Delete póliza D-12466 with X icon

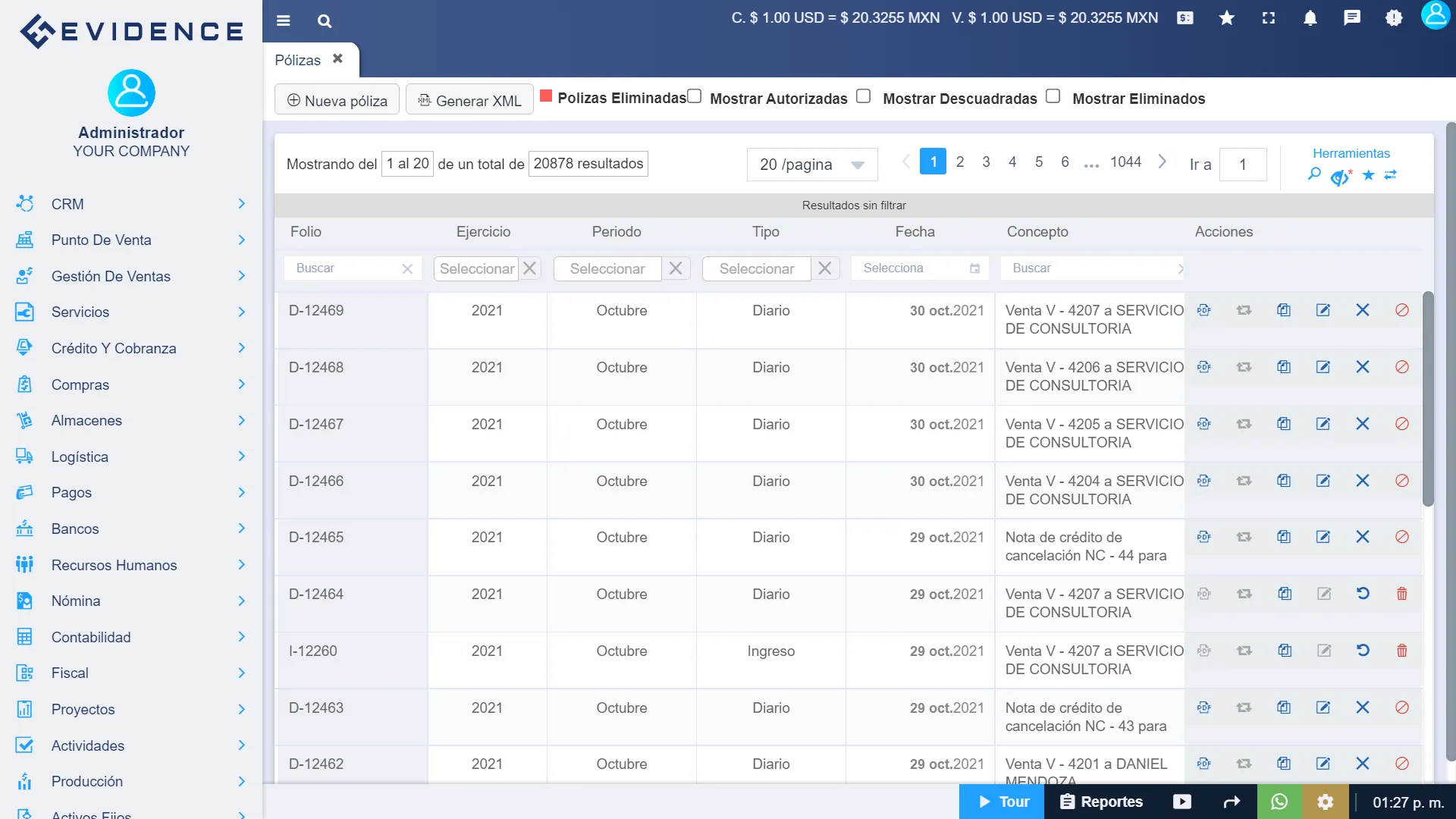click(1363, 480)
